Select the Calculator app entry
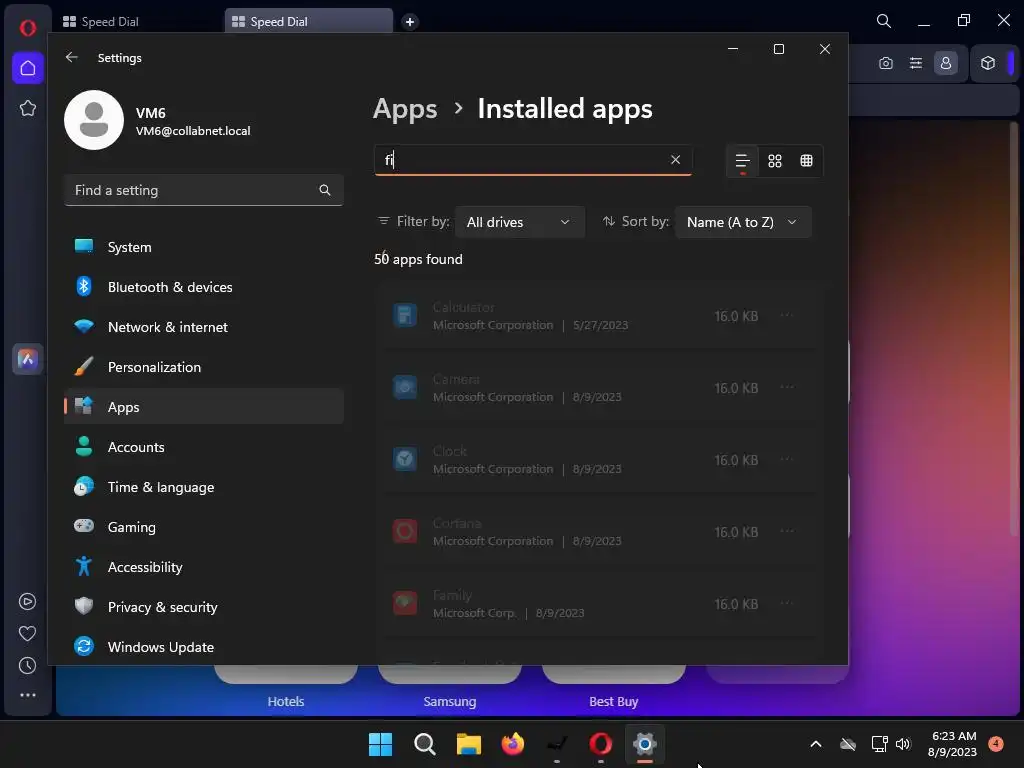1024x768 pixels. coord(599,316)
